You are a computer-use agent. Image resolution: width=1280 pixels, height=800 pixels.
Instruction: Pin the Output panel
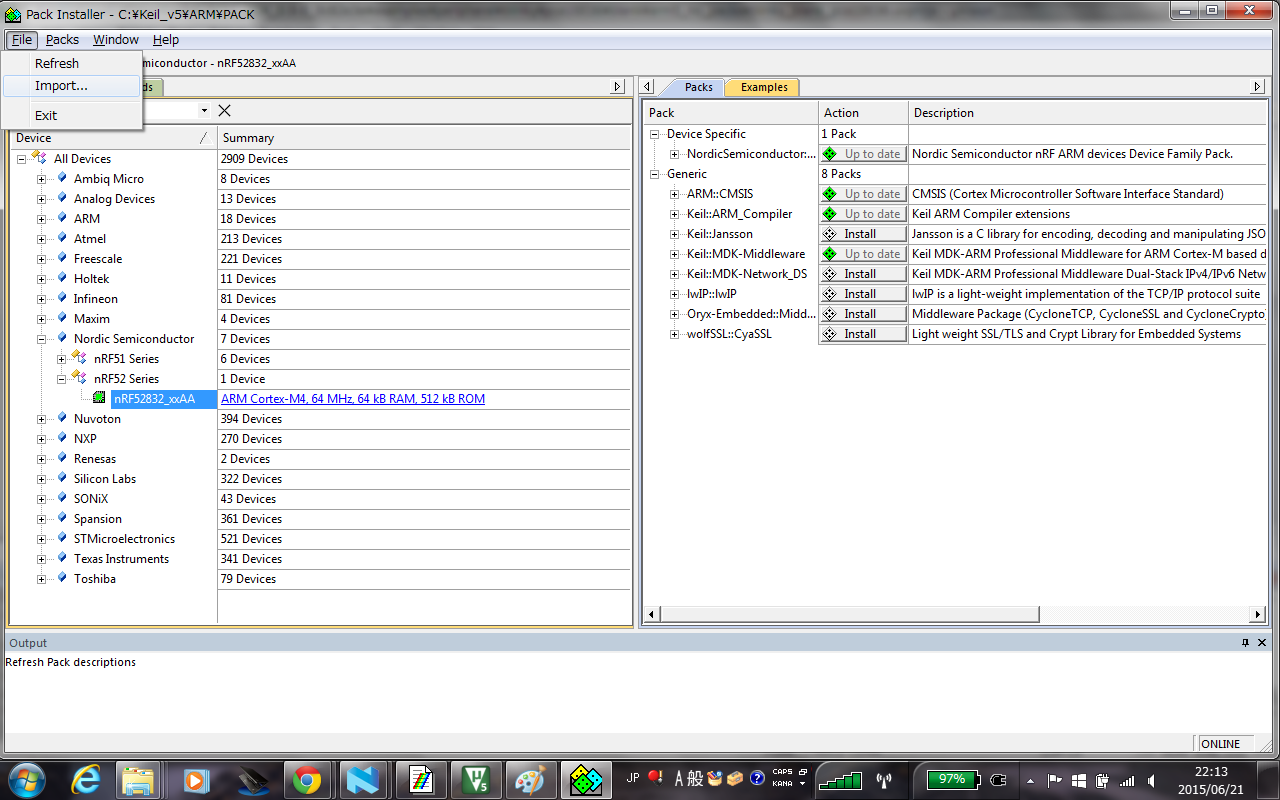pyautogui.click(x=1245, y=643)
